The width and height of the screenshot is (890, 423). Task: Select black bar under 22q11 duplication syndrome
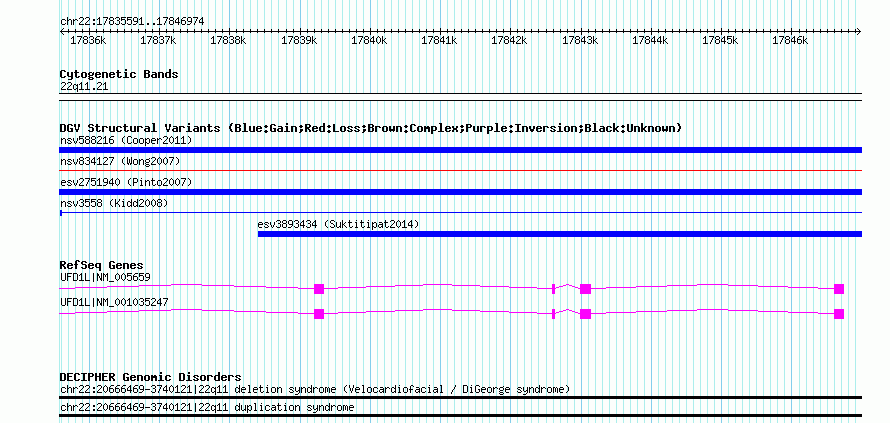click(460, 416)
